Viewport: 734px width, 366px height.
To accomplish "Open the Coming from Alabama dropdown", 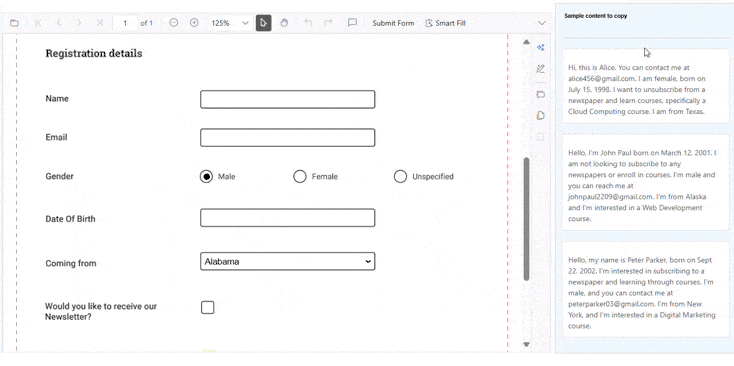I will 287,262.
